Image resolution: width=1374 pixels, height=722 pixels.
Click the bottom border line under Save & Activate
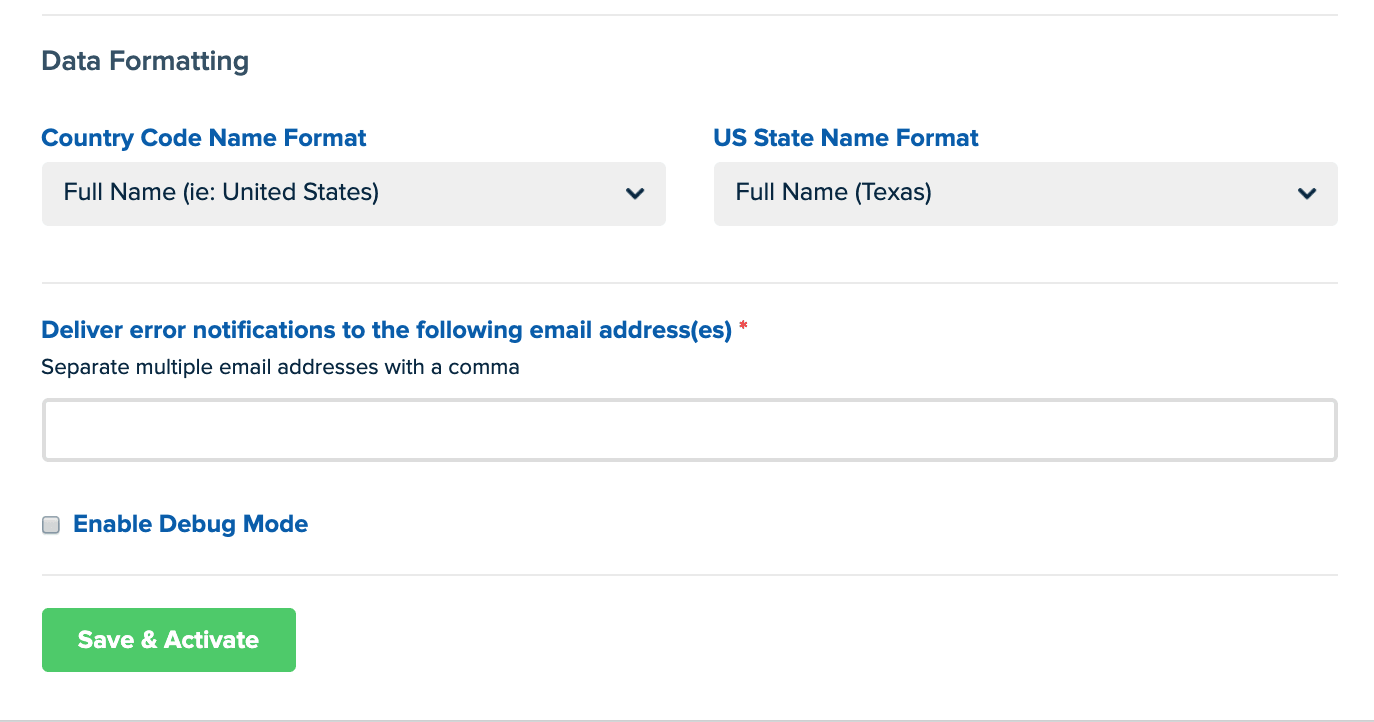687,720
